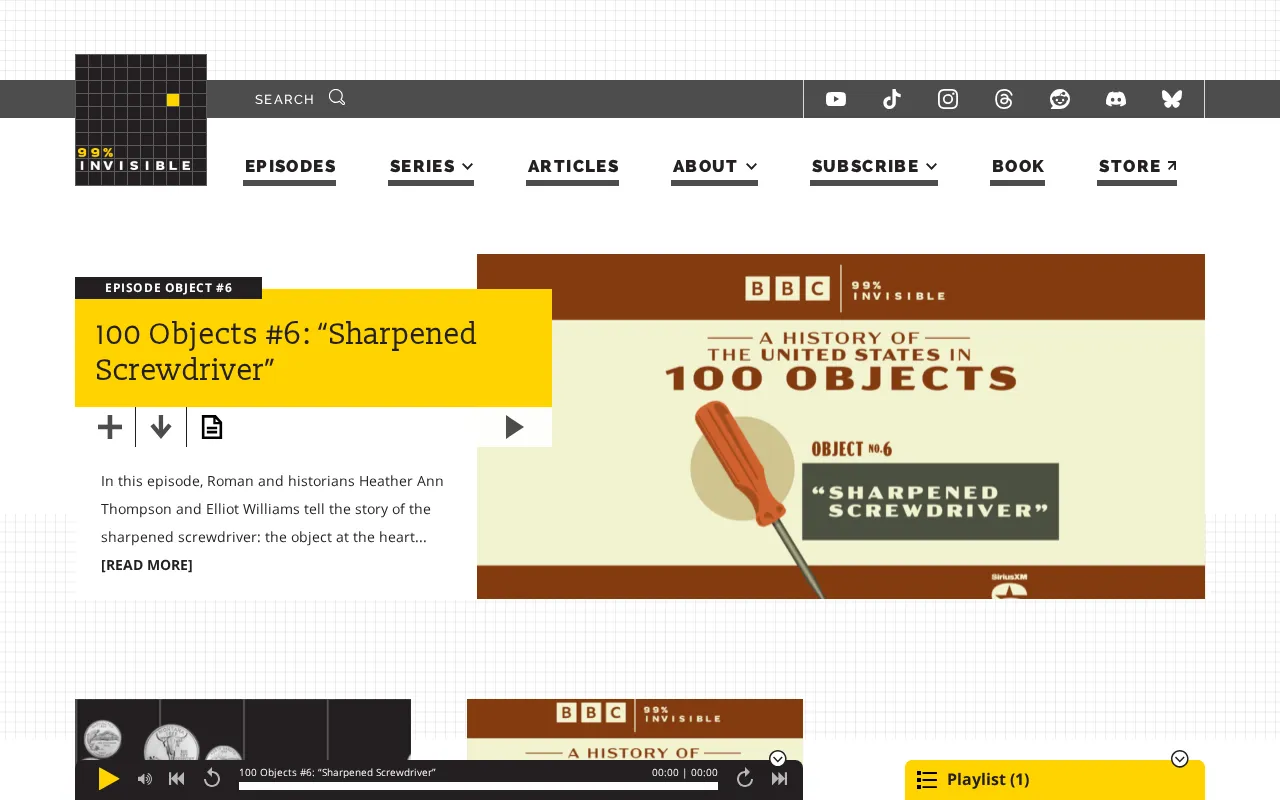Collapse the audio player bar
Image resolution: width=1280 pixels, height=800 pixels.
[x=778, y=759]
